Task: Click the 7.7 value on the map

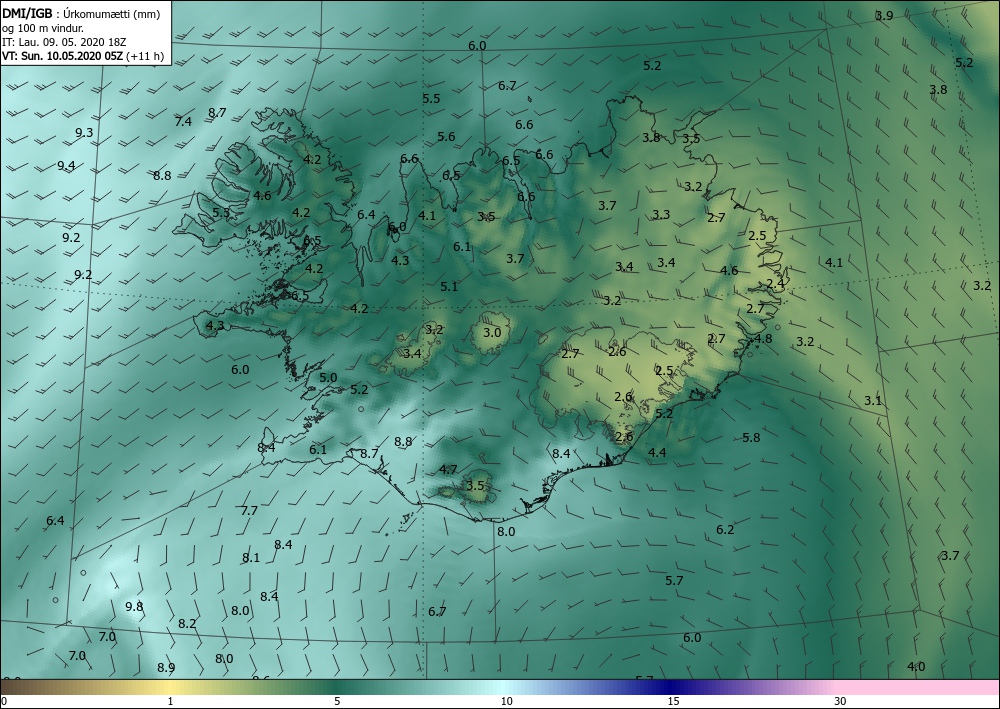Action: coord(249,511)
